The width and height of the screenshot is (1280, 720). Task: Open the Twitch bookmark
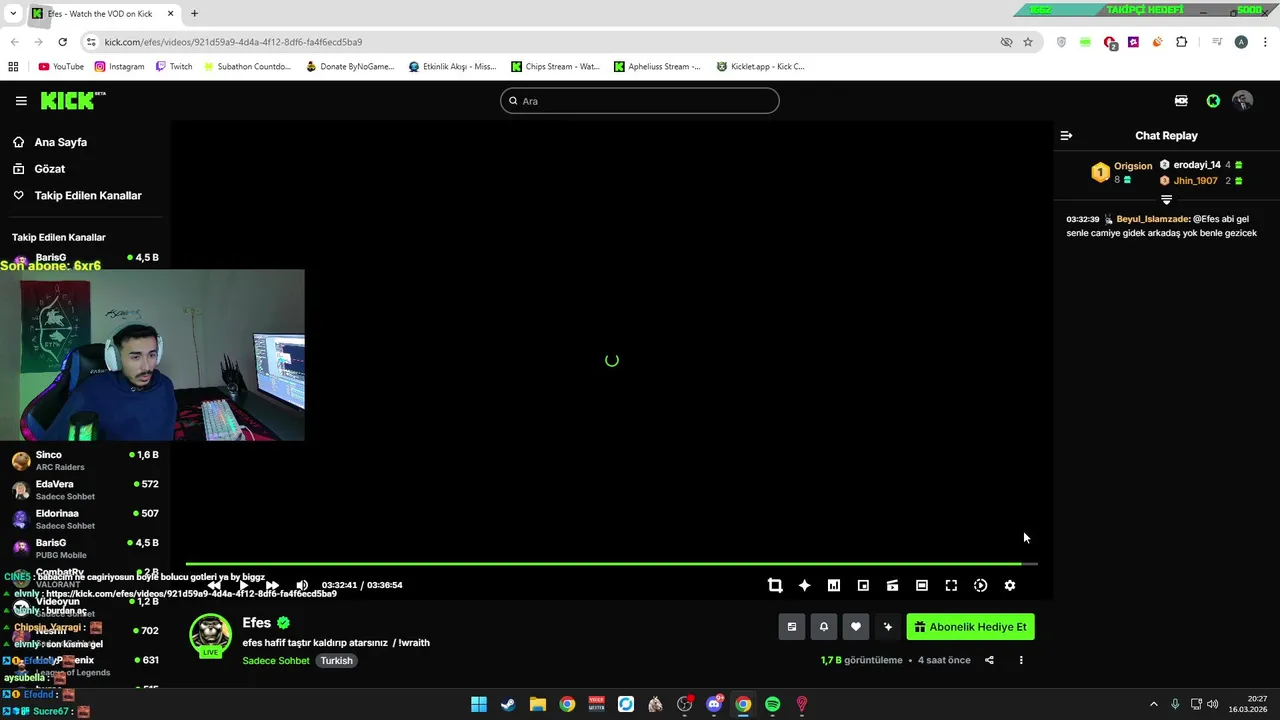174,67
